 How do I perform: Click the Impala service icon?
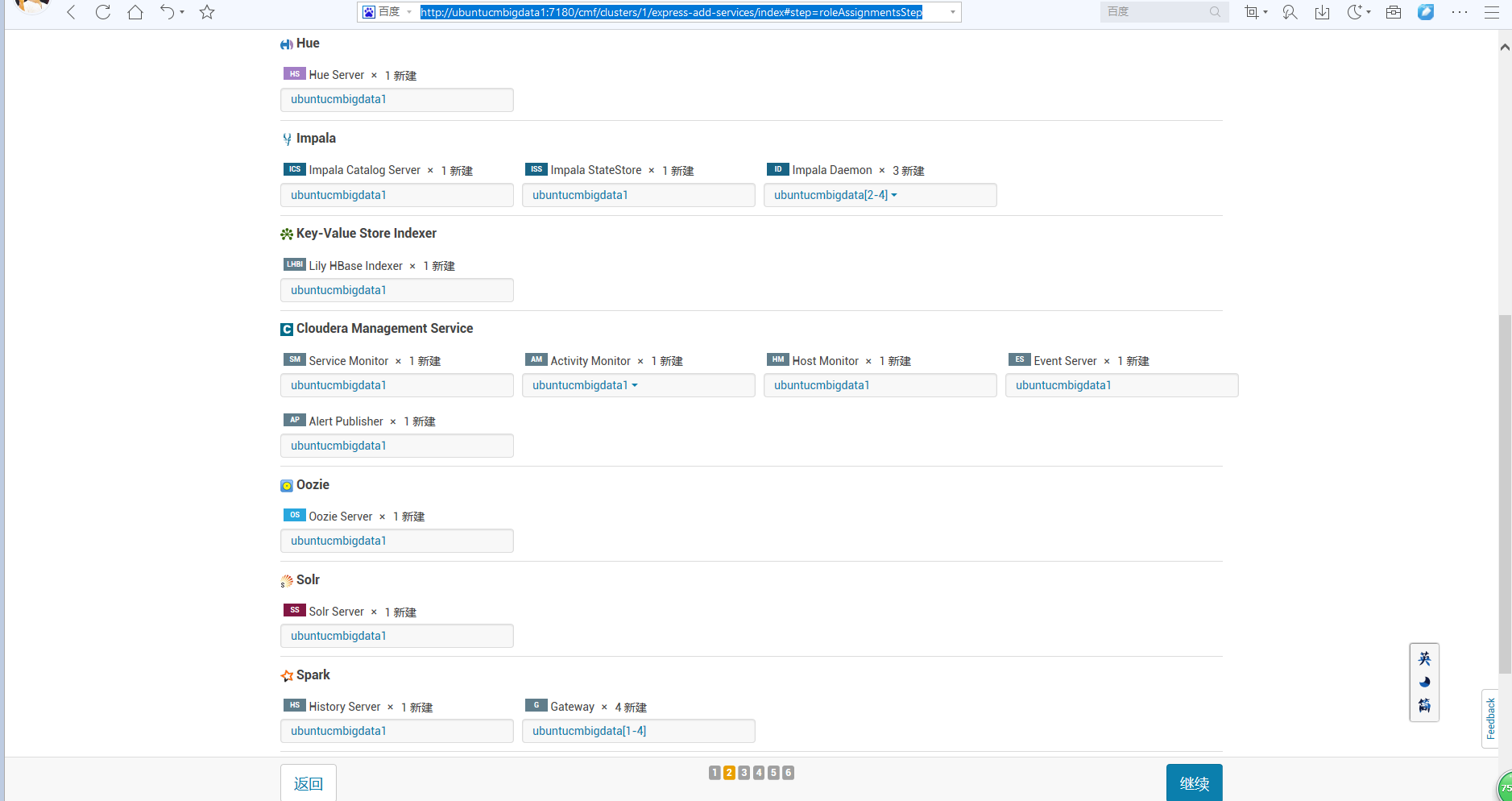pyautogui.click(x=287, y=139)
